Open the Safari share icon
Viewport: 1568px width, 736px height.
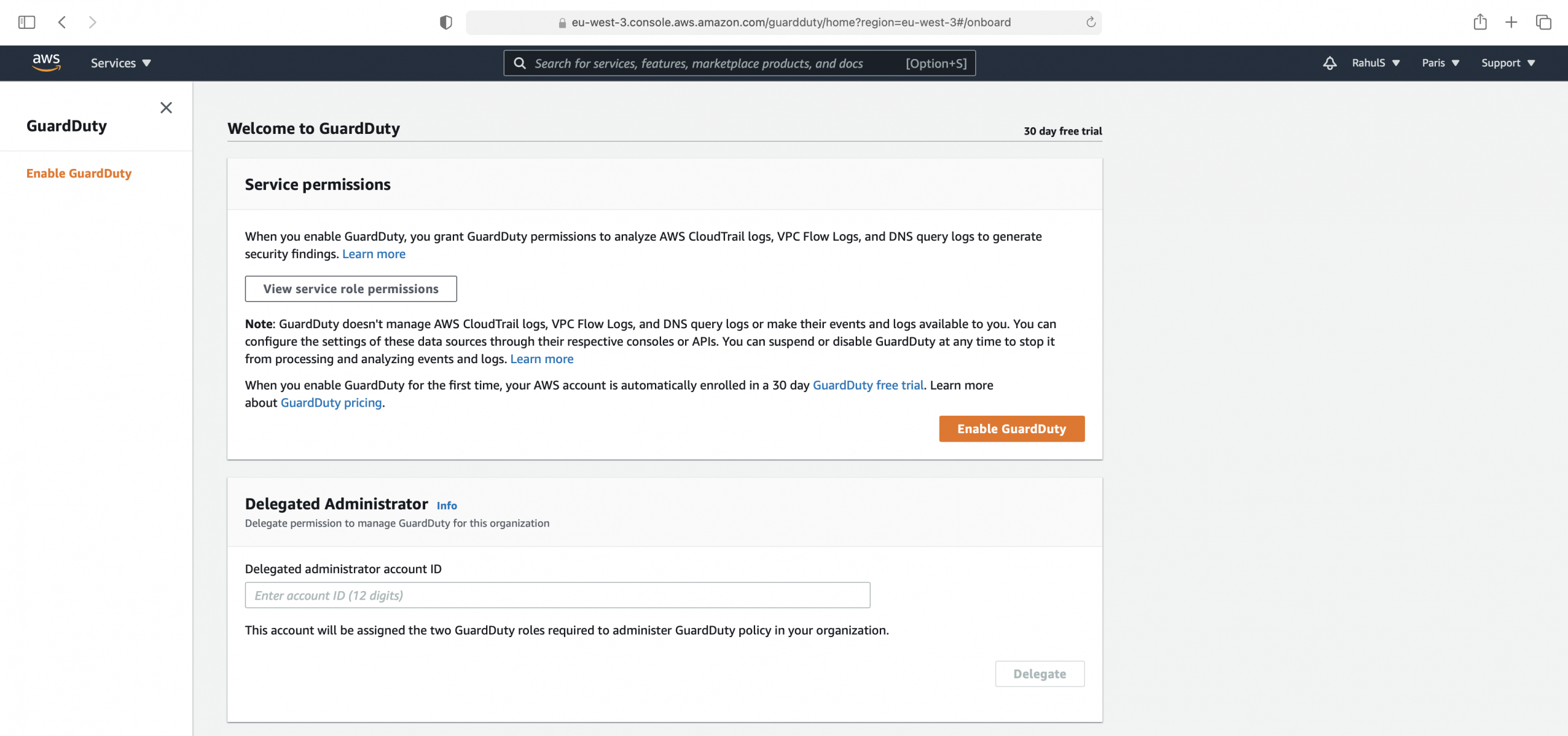click(1481, 22)
